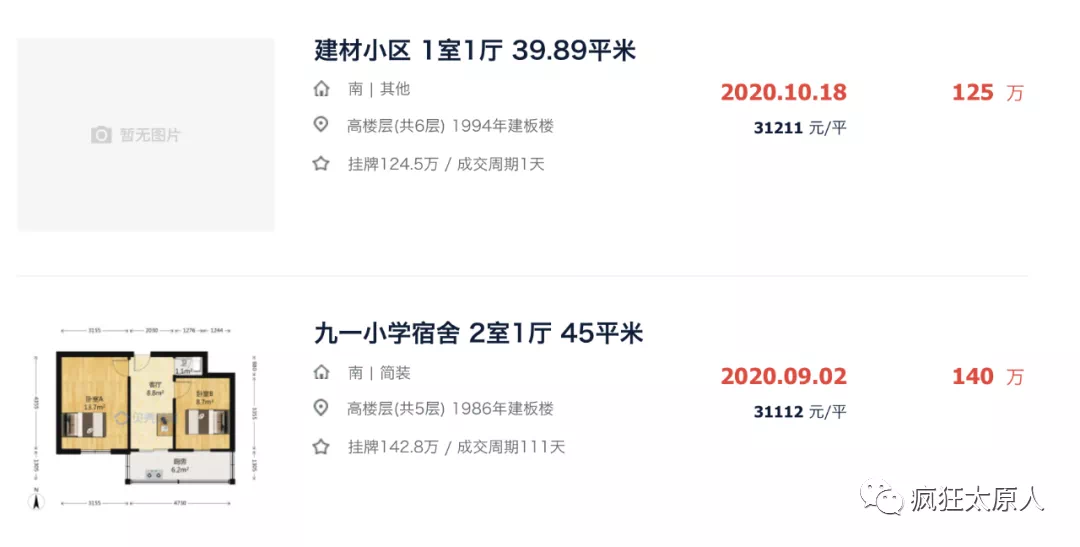The height and width of the screenshot is (547, 1080).
Task: Open listing 九一小学宿舍 2室1厅 45平米
Action: point(479,333)
